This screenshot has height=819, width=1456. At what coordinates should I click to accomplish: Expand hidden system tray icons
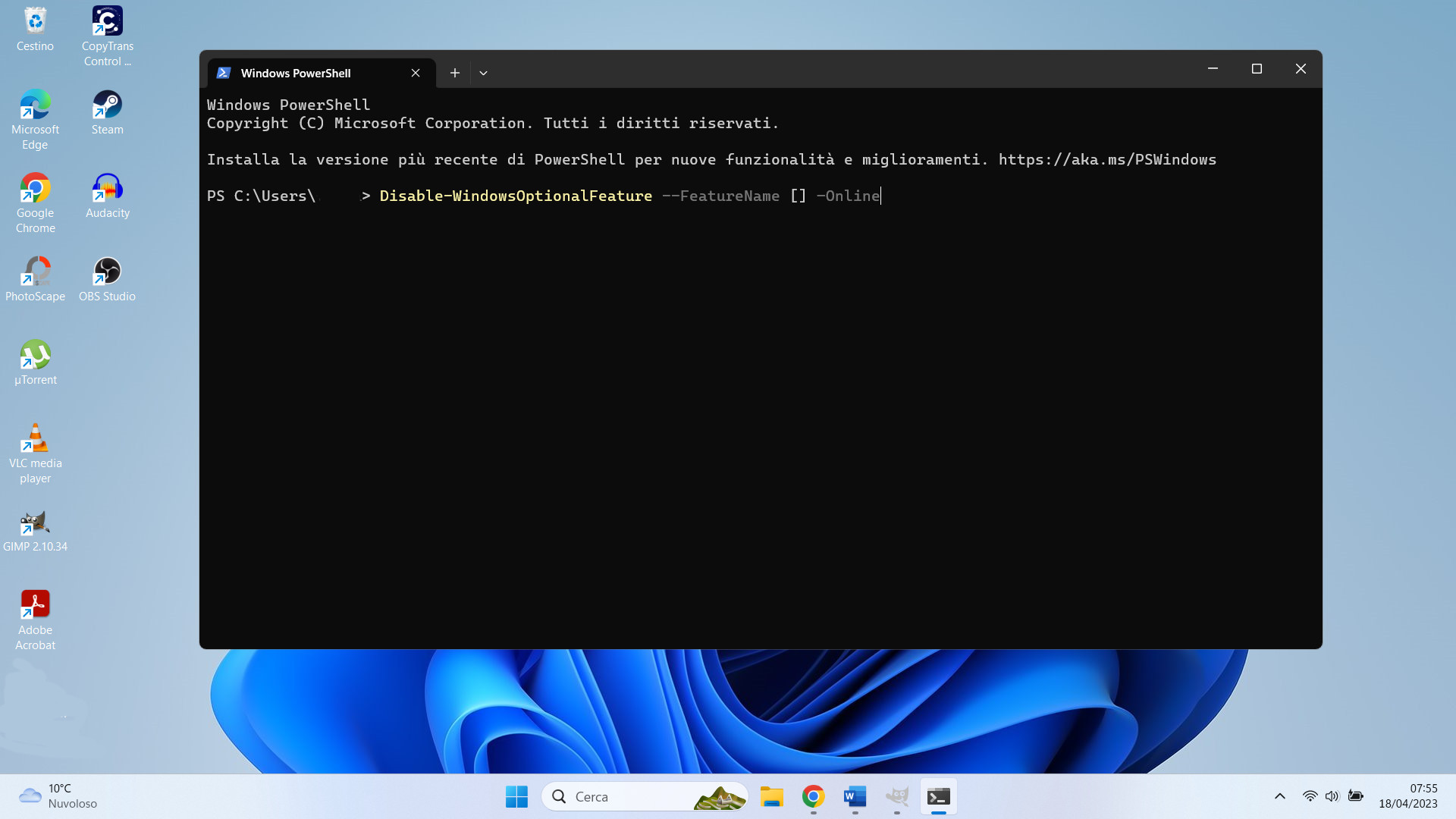click(1279, 796)
